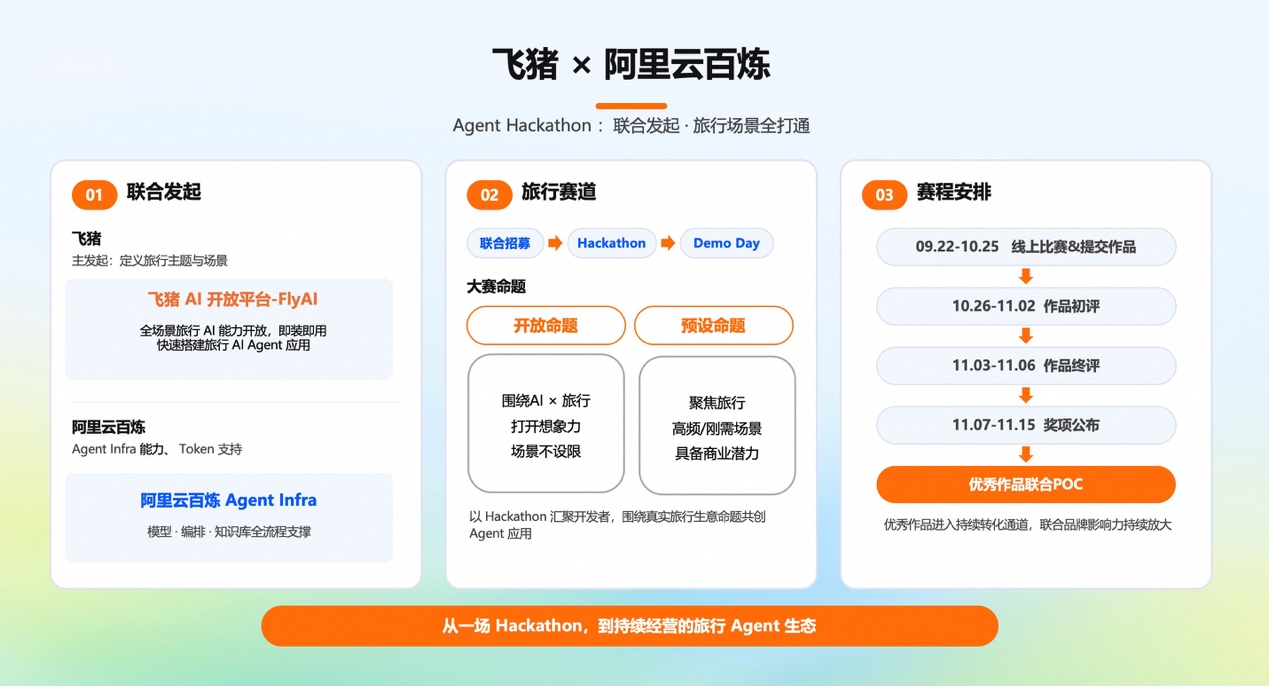Screen dimensions: 1269x686
Task: Click the down arrow below 作品初评
Action: 1026,336
